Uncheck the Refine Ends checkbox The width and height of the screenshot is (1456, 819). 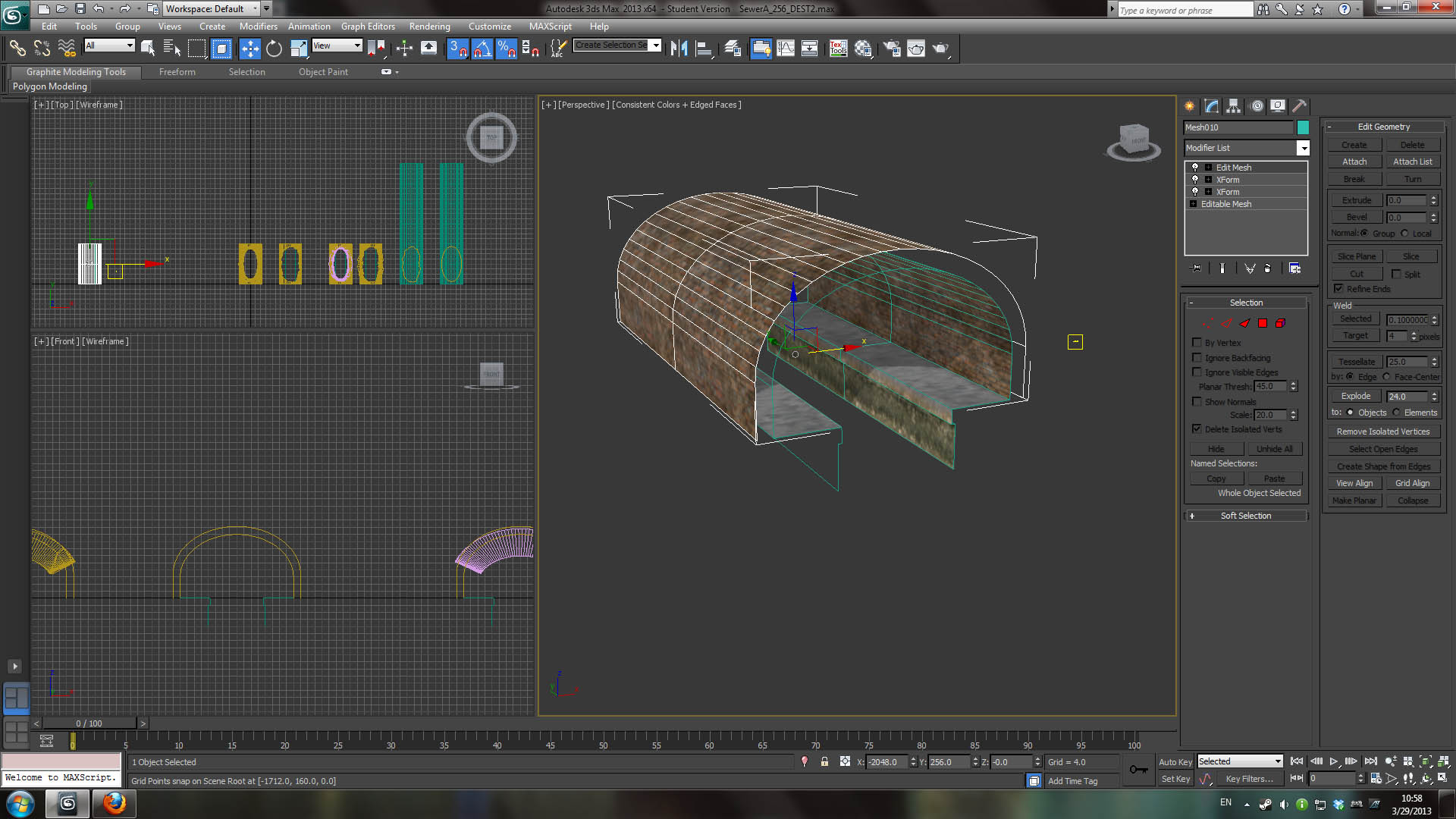[1338, 289]
